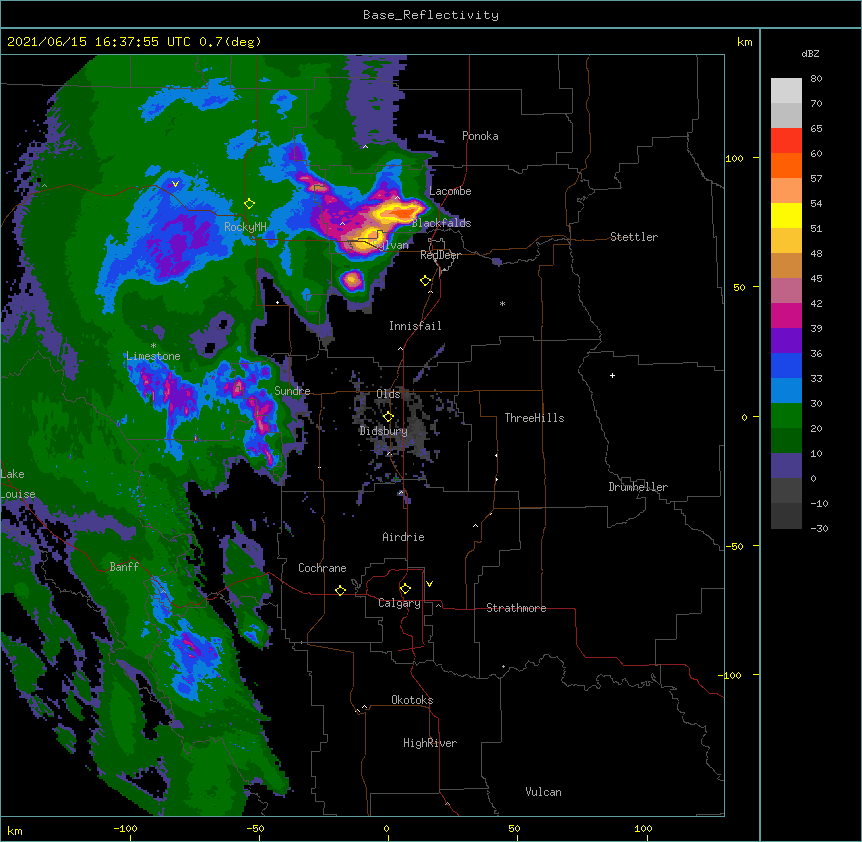Click the Lake Louise label at left edge

18,484
